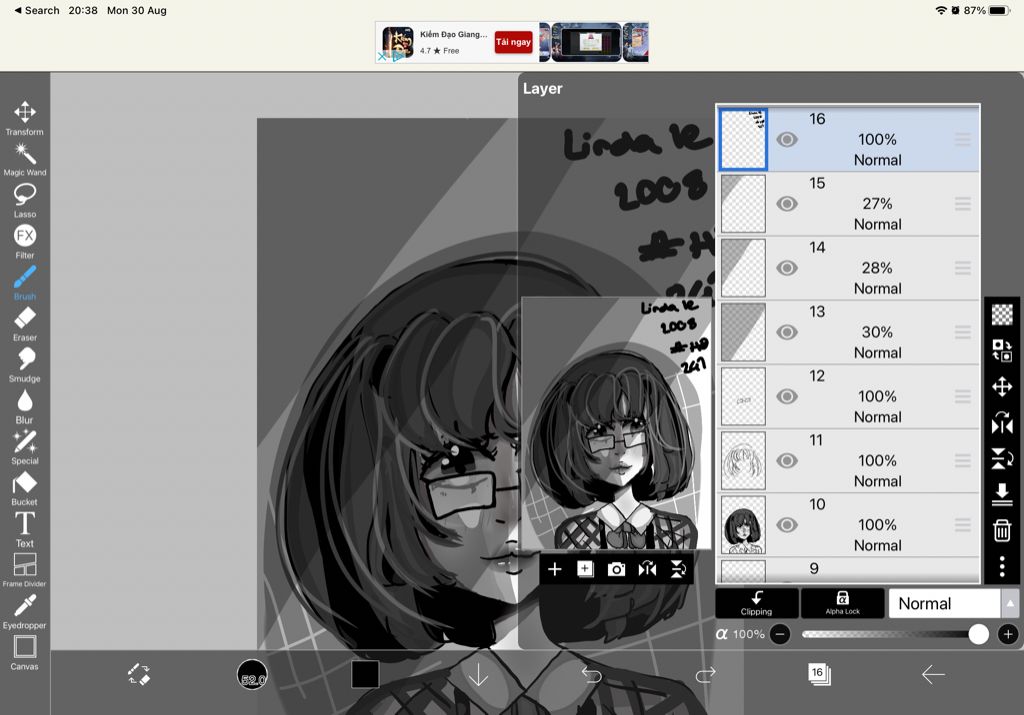Tap the Wi-Fi indicator in status bar
Screen dimensions: 1024x715
pos(941,10)
